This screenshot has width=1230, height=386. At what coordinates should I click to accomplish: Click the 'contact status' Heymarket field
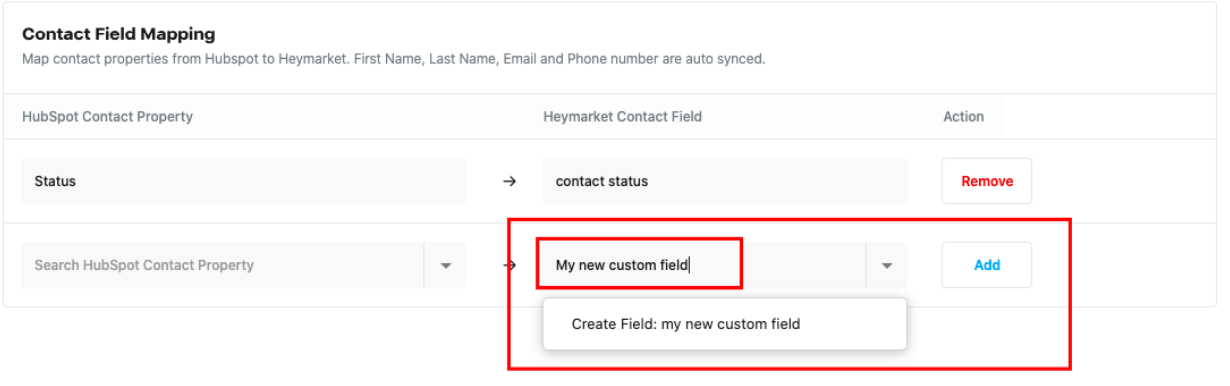725,181
